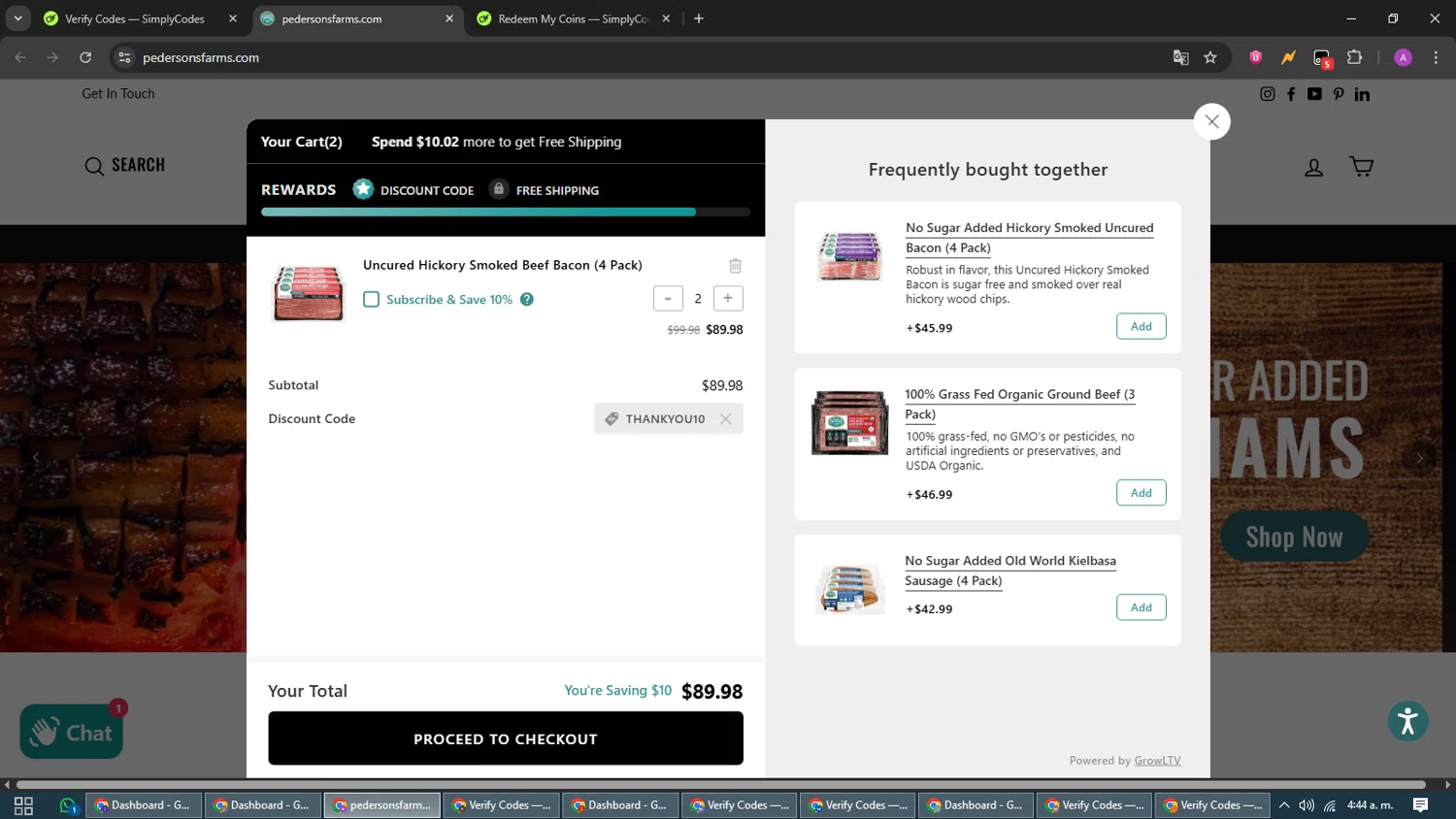Open Subscribe & Save help question icon
The image size is (1456, 819).
[527, 299]
